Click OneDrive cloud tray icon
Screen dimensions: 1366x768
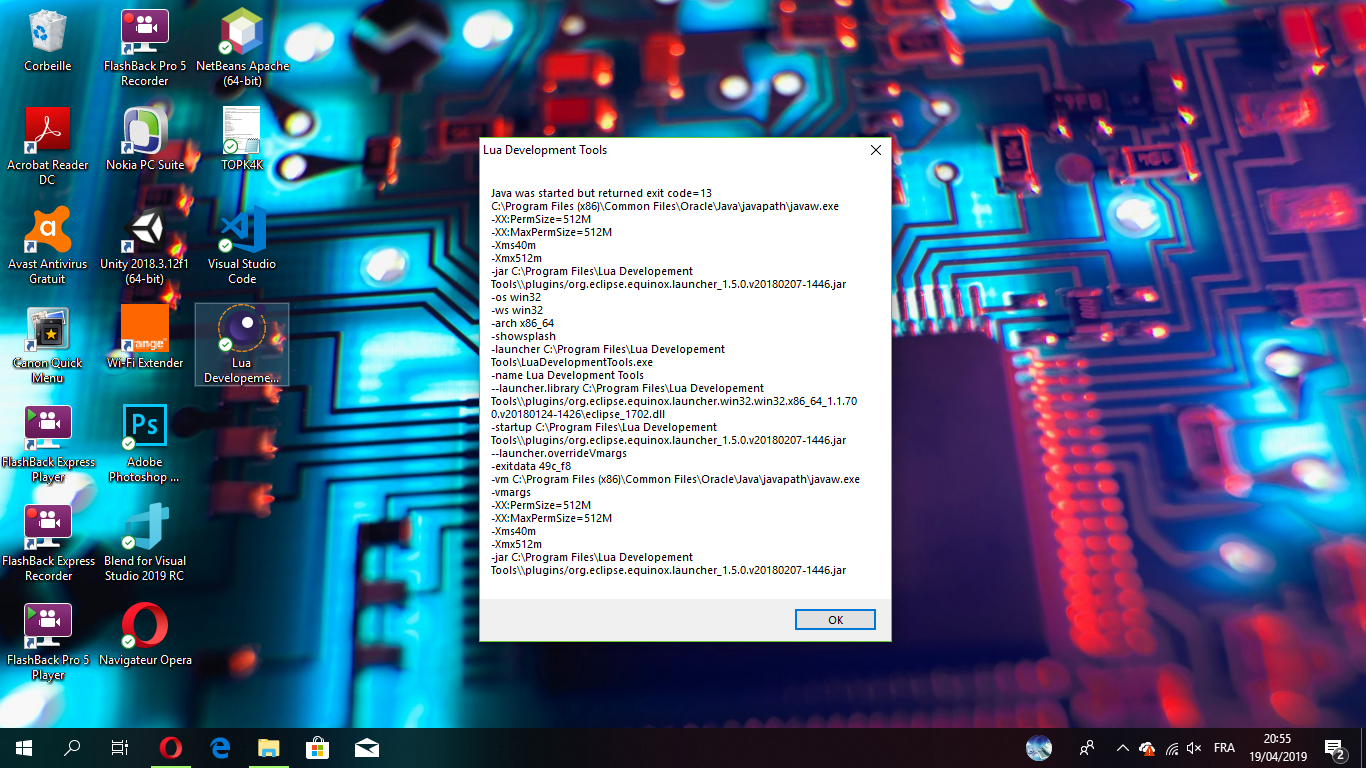coord(1147,748)
